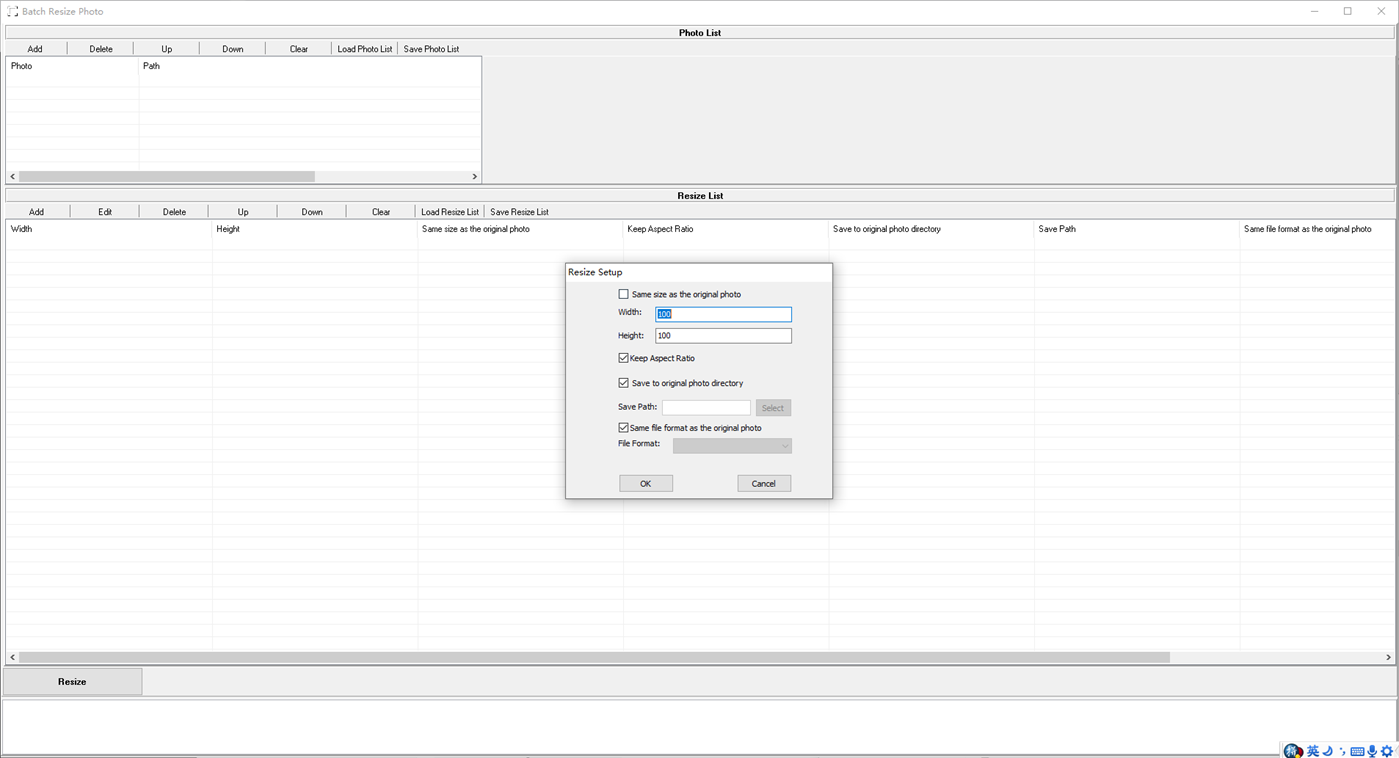Click the Resize button
This screenshot has width=1399, height=758.
point(71,681)
